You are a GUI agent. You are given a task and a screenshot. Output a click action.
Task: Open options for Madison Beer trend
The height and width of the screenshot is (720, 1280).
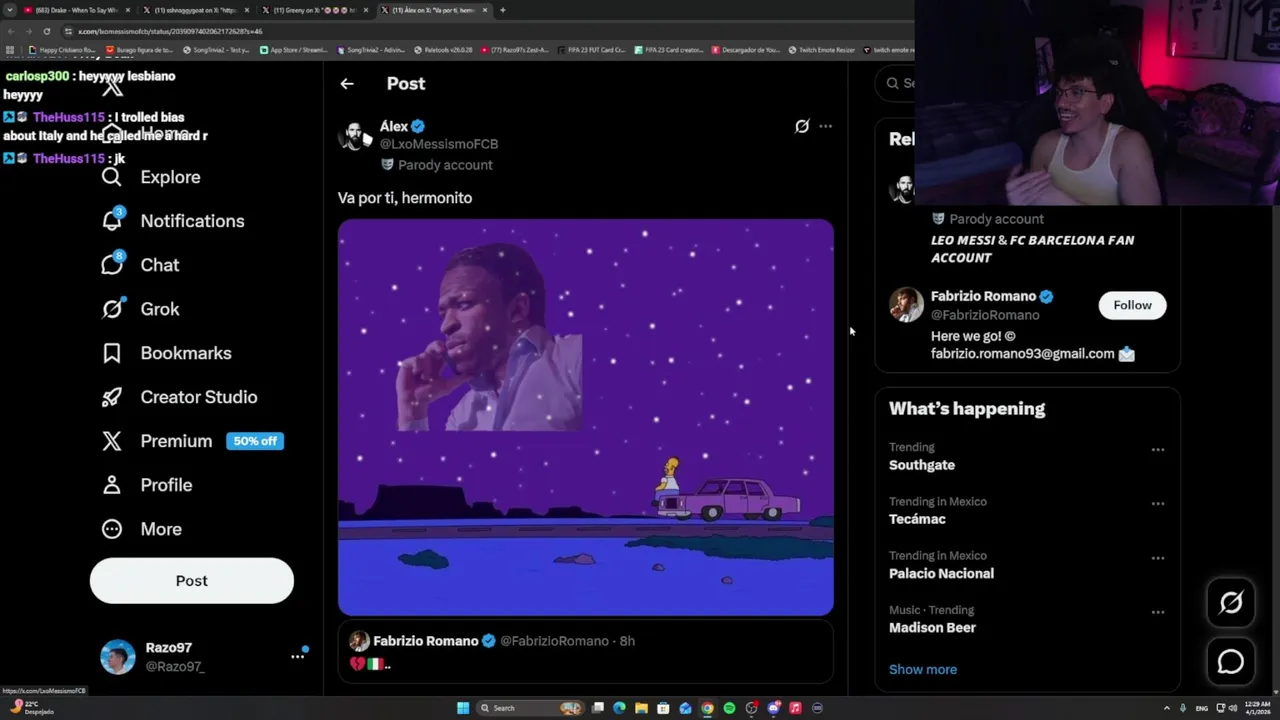tap(1158, 612)
